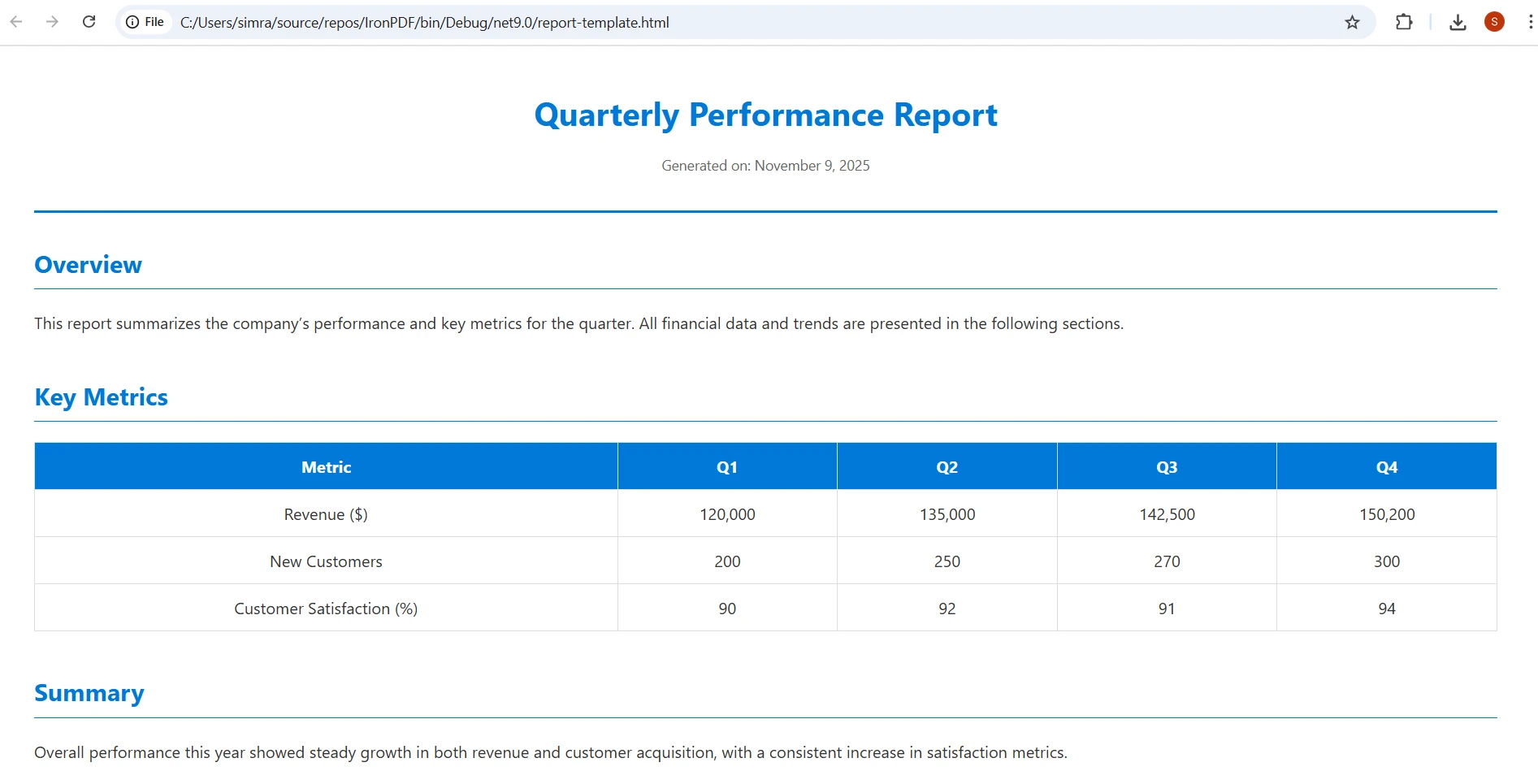Viewport: 1538px width, 784px height.
Task: Click the Key Metrics section heading
Action: 101,397
